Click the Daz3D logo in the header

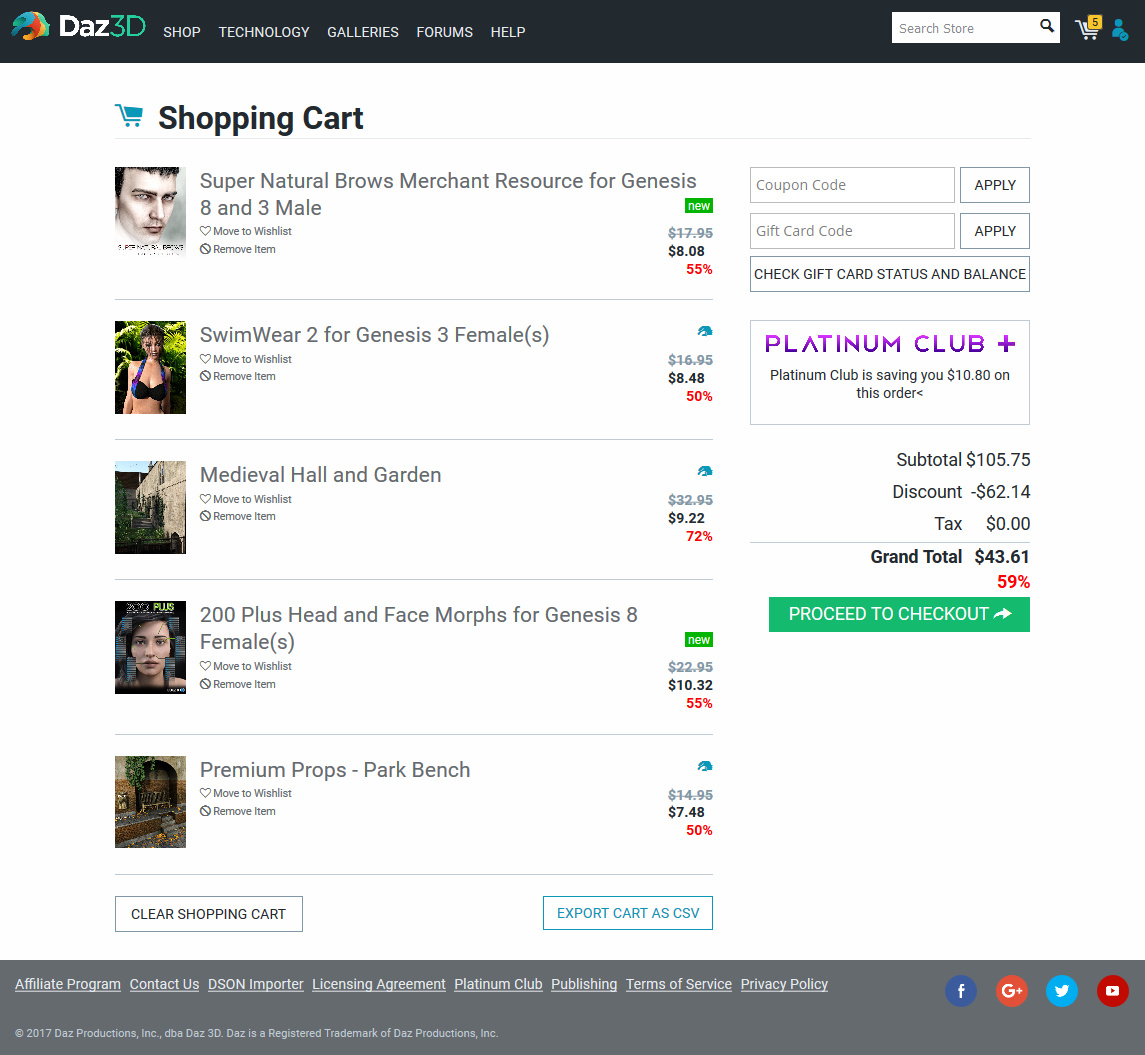coord(77,26)
